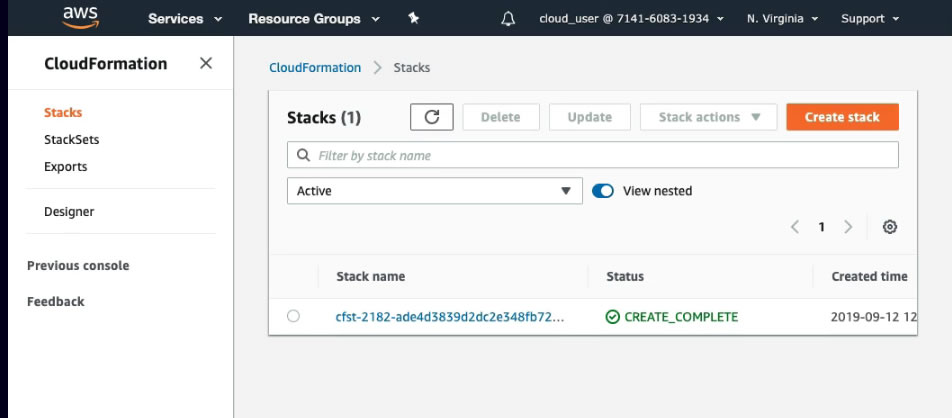Image resolution: width=952 pixels, height=418 pixels.
Task: Select the cfst-2182 stack radio button
Action: pyautogui.click(x=293, y=316)
